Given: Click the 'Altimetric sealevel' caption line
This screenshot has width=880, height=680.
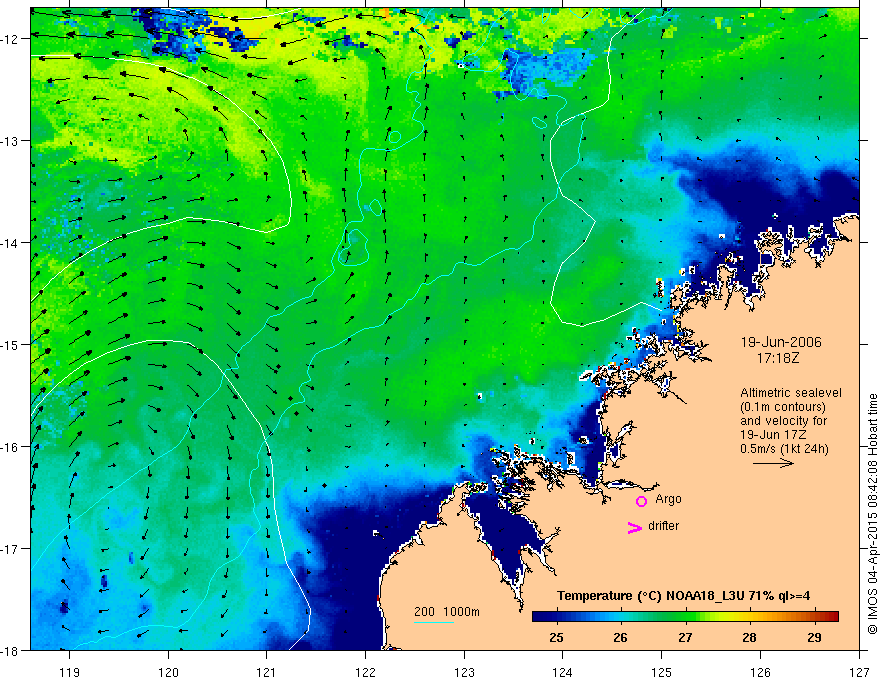Looking at the screenshot, I should click(x=790, y=393).
